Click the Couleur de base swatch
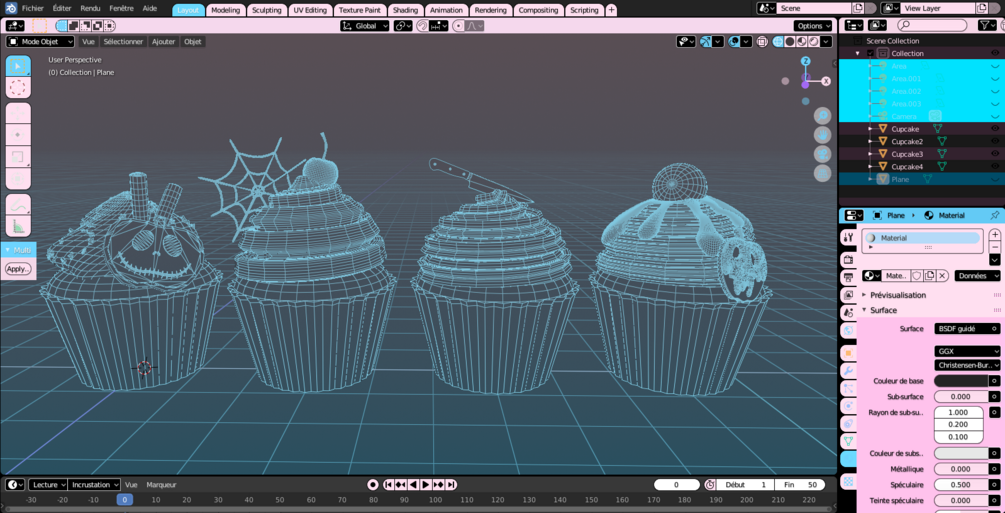Image resolution: width=1005 pixels, height=513 pixels. click(961, 381)
